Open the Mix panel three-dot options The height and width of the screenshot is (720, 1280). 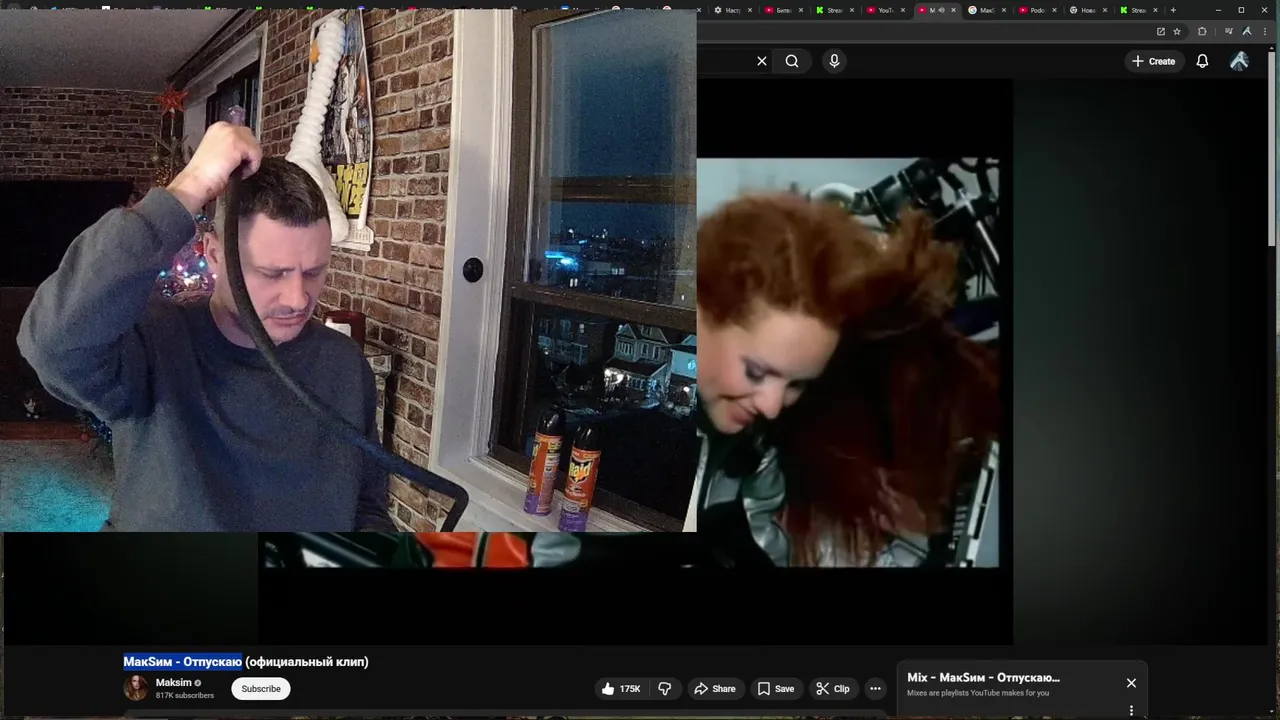coord(1131,711)
